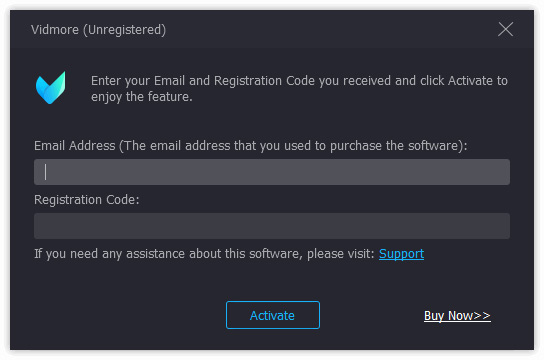Click the Registration Code label

tap(86, 200)
